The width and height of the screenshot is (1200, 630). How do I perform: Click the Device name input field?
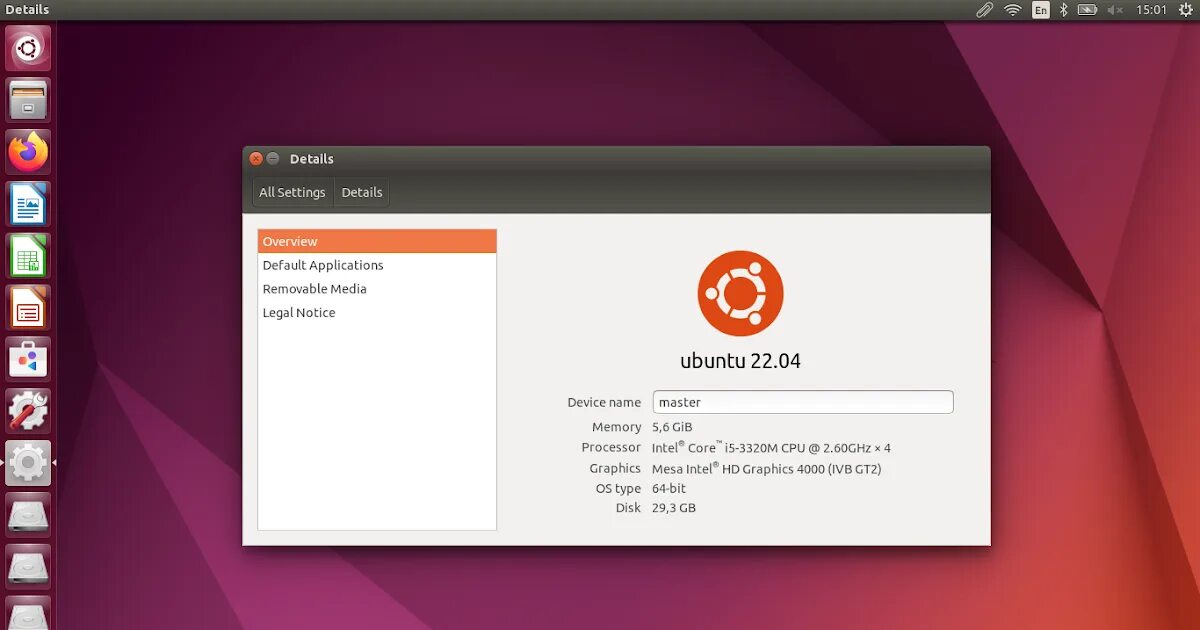(803, 402)
